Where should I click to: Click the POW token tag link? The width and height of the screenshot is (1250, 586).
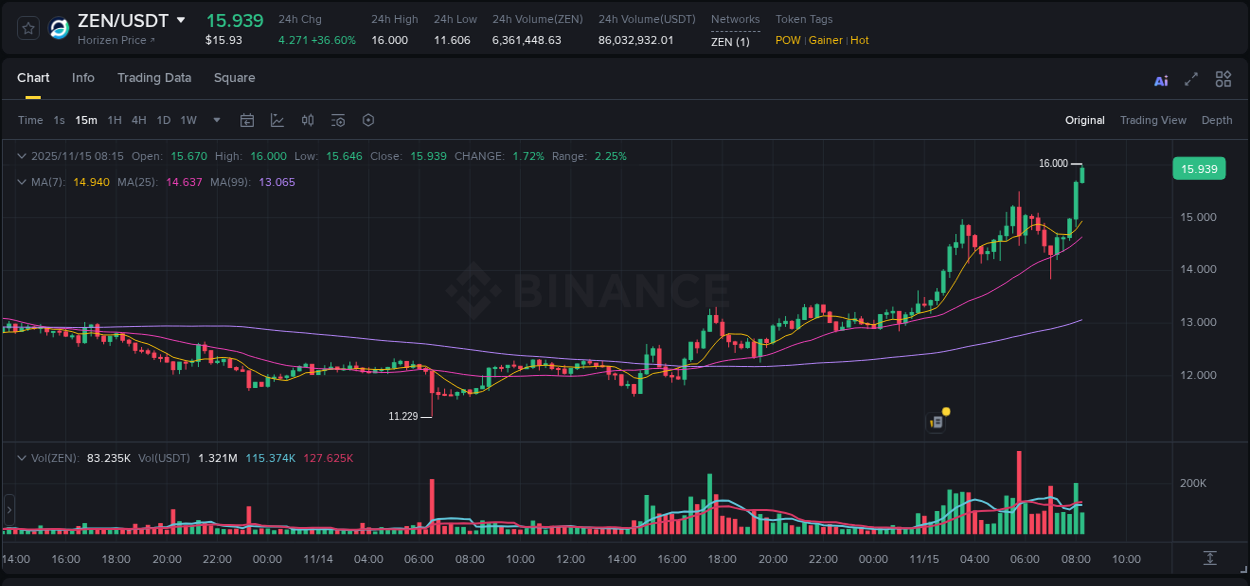point(787,40)
